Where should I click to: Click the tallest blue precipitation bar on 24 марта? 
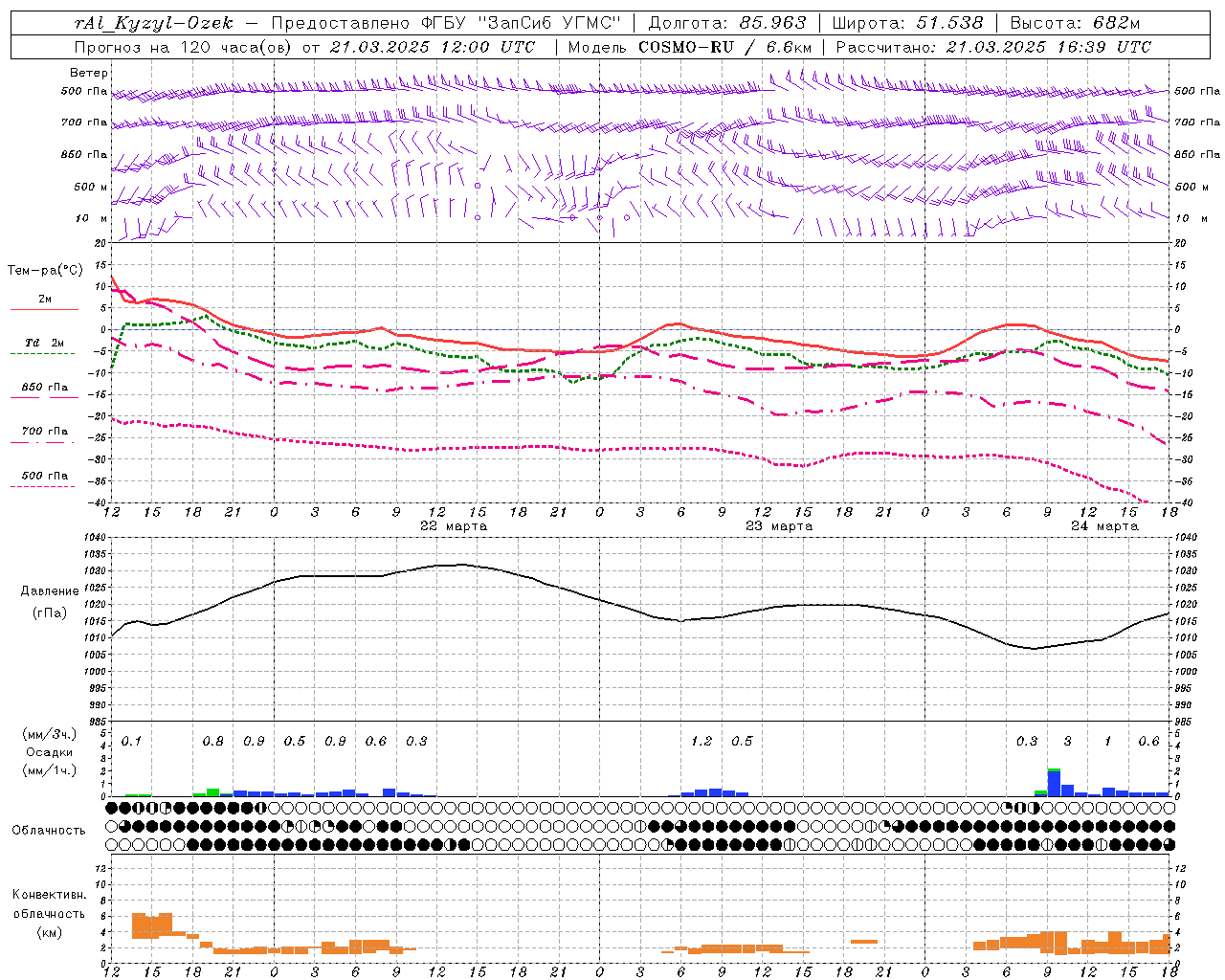click(1054, 783)
